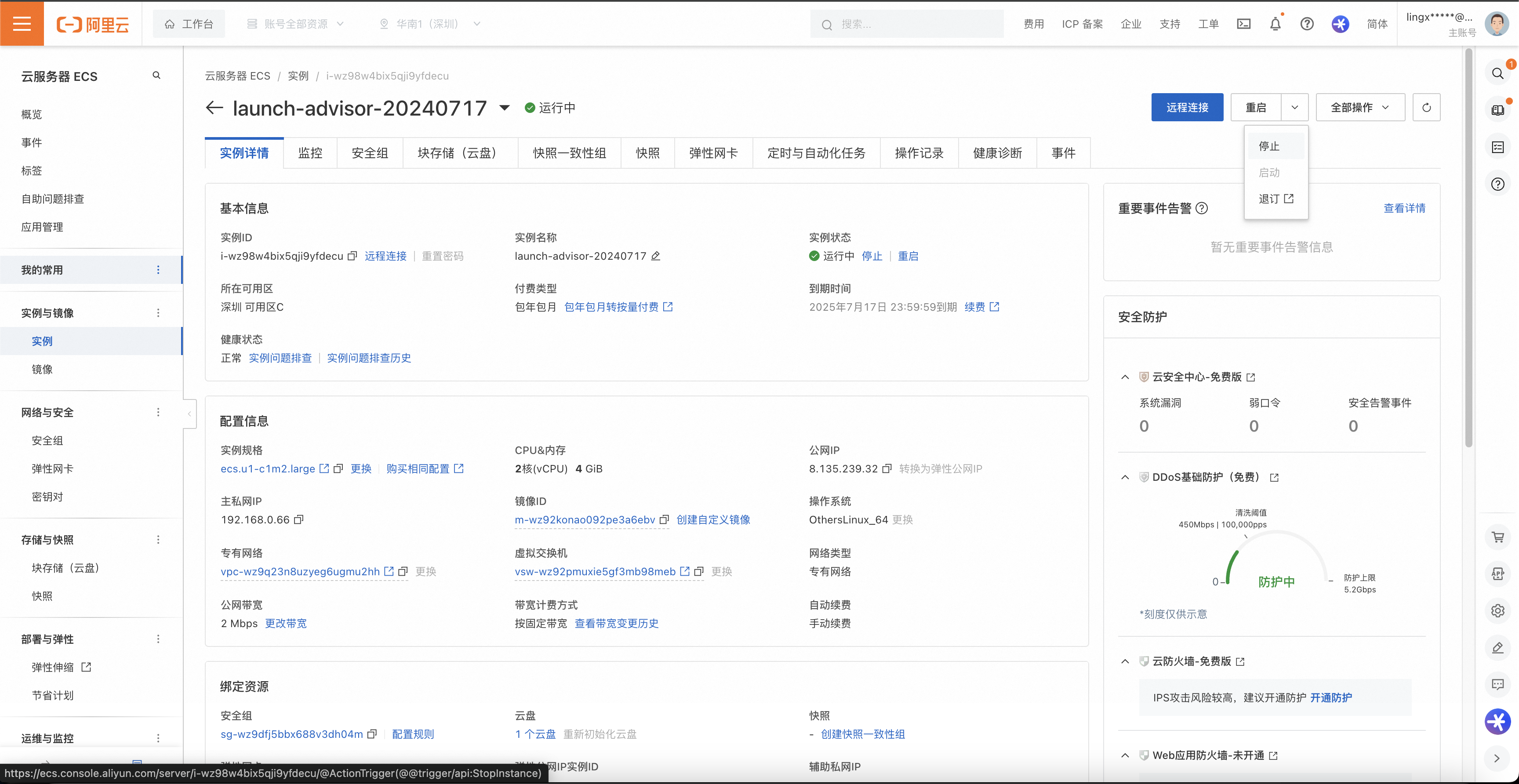Open the 账号全部资源 dropdown

(295, 24)
